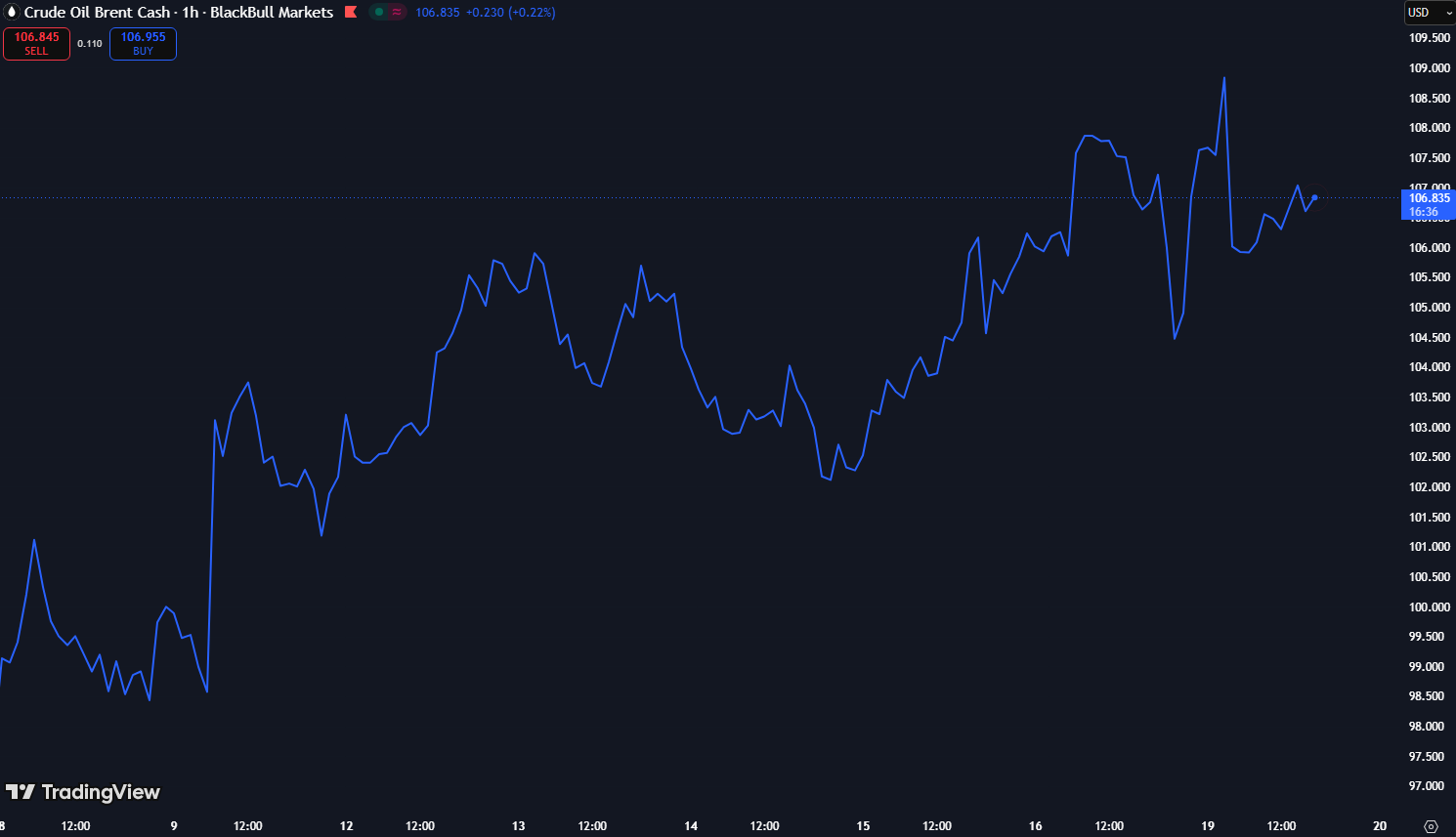Screen dimensions: 1456x837
Task: Click the 0.110 spread value between Sell and Buy
Action: coord(90,44)
